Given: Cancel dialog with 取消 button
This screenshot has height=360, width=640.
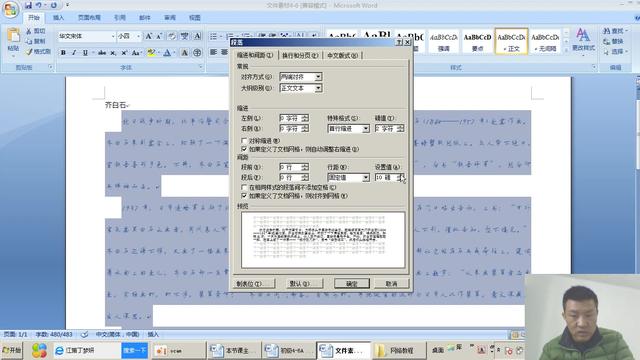Looking at the screenshot, I should [391, 284].
